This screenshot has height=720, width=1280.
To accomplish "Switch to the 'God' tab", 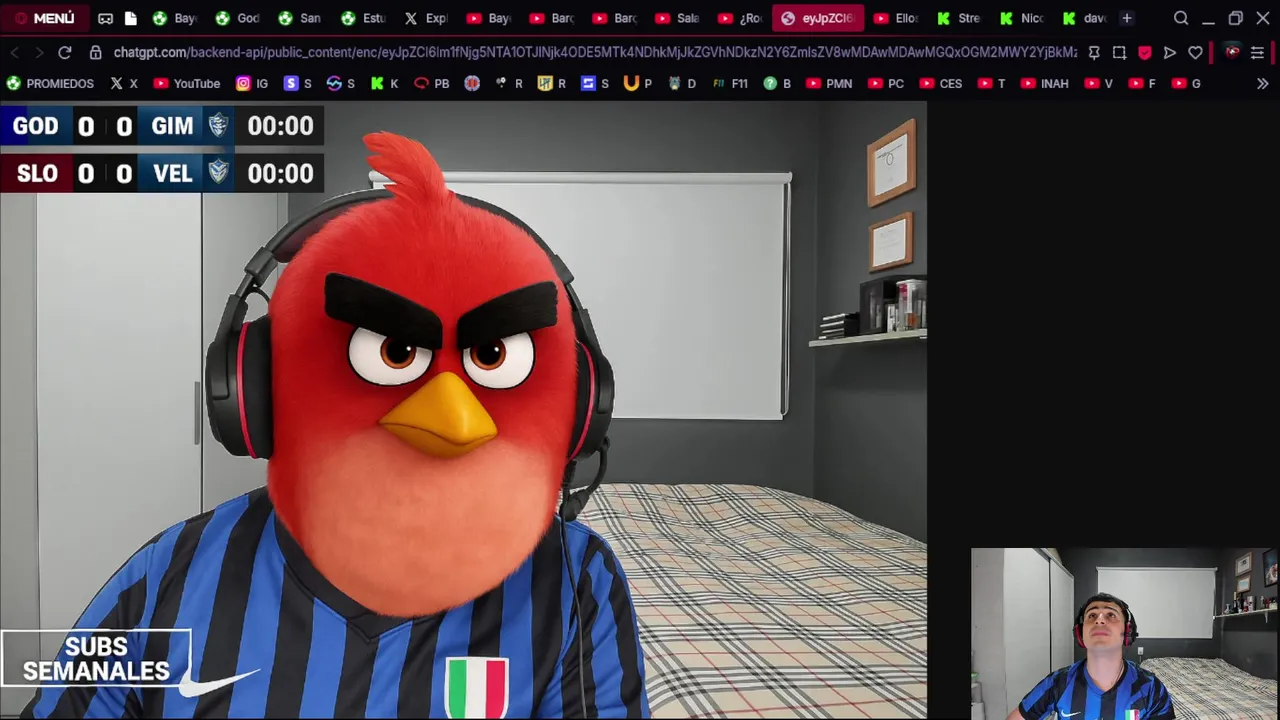I will (x=238, y=18).
